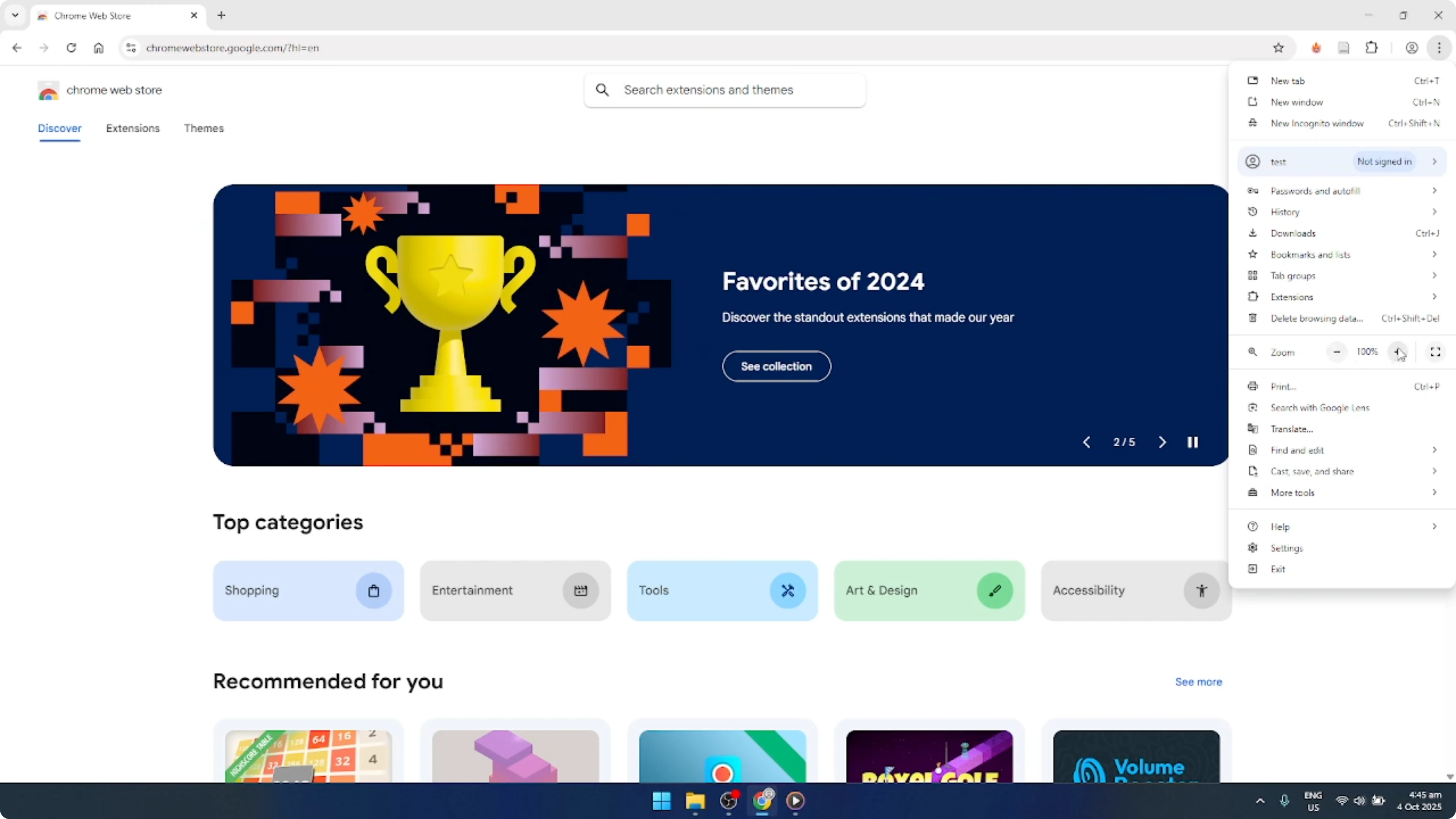Select Delete browsing data menu item

tap(1342, 319)
